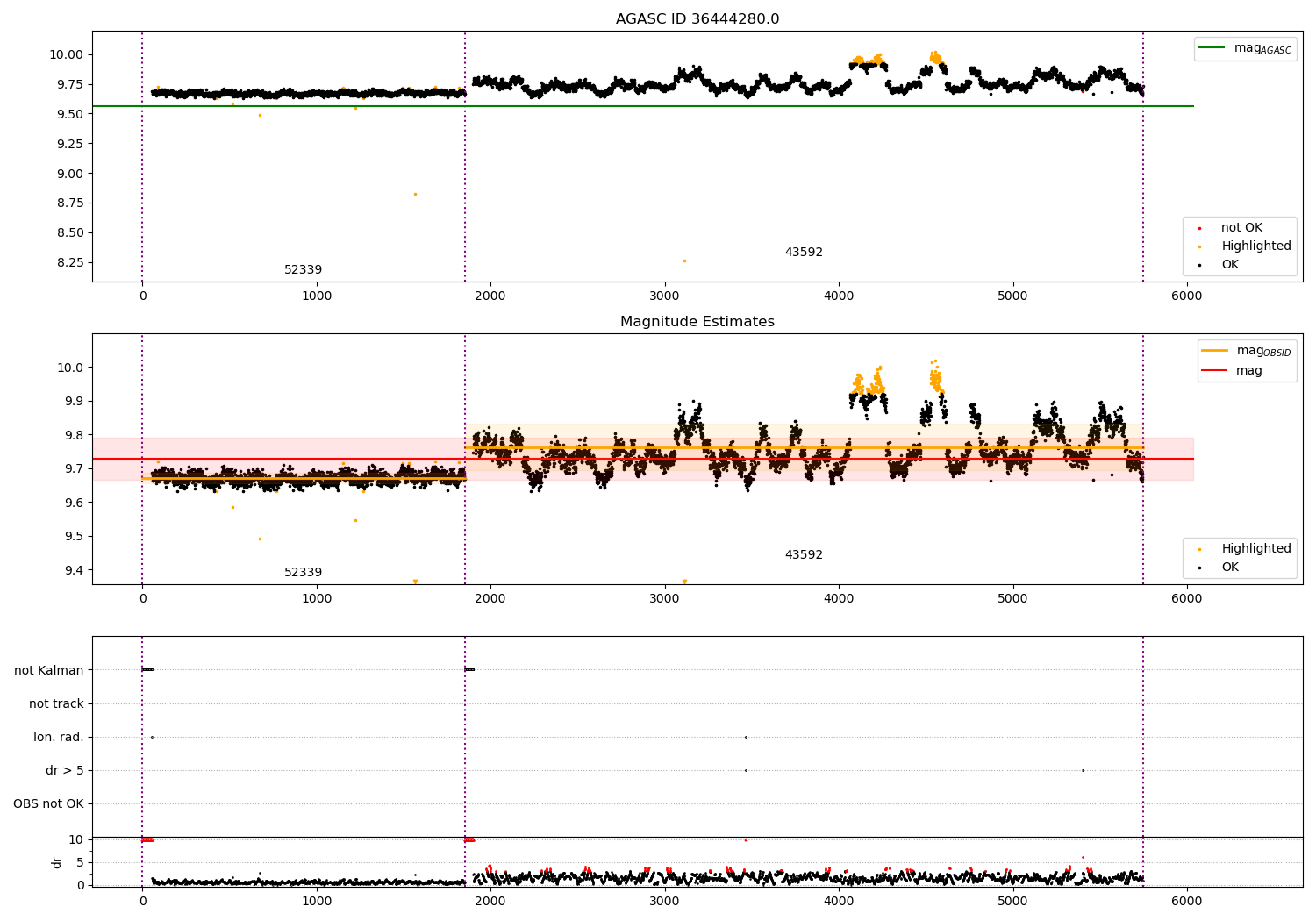Click the 9.9 tick label on middle plot

click(x=74, y=401)
